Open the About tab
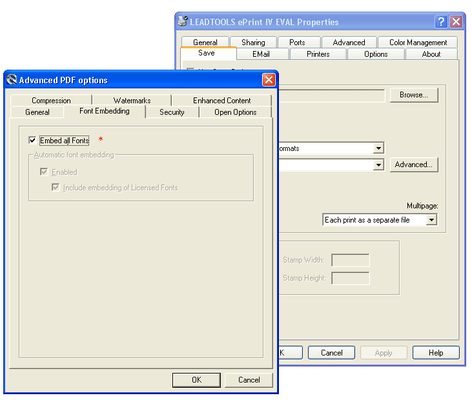Image resolution: width=472 pixels, height=400 pixels. click(x=431, y=54)
